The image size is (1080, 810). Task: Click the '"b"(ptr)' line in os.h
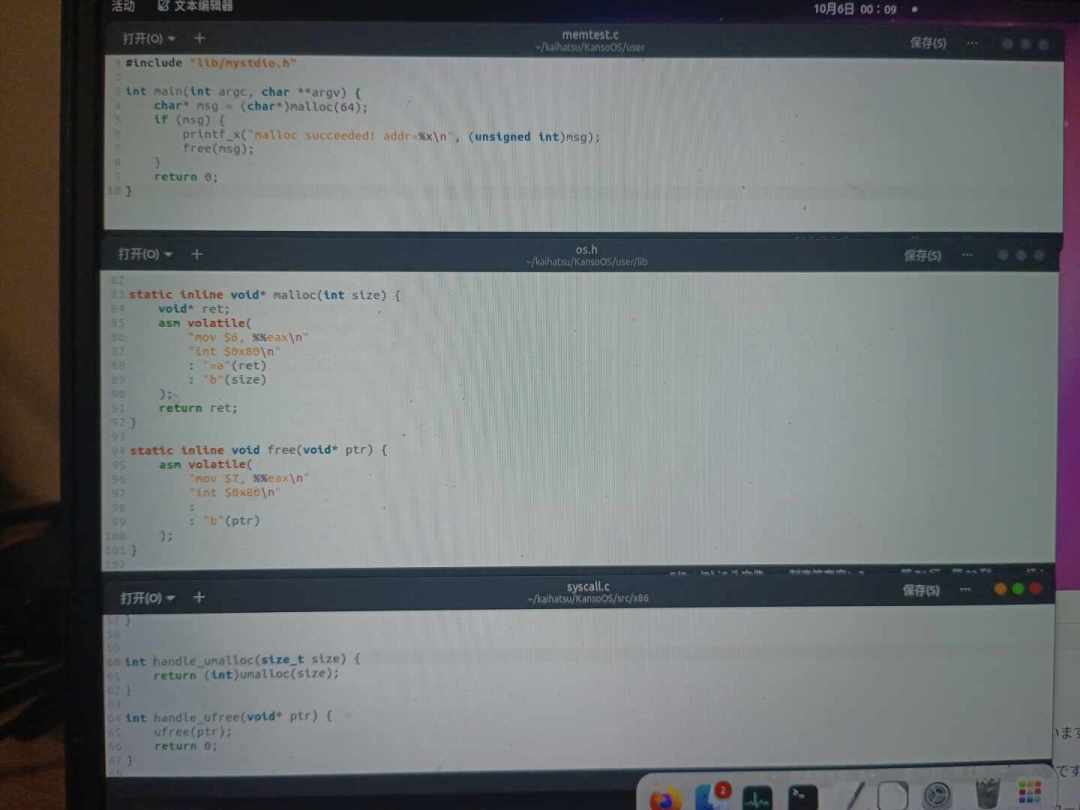click(226, 521)
